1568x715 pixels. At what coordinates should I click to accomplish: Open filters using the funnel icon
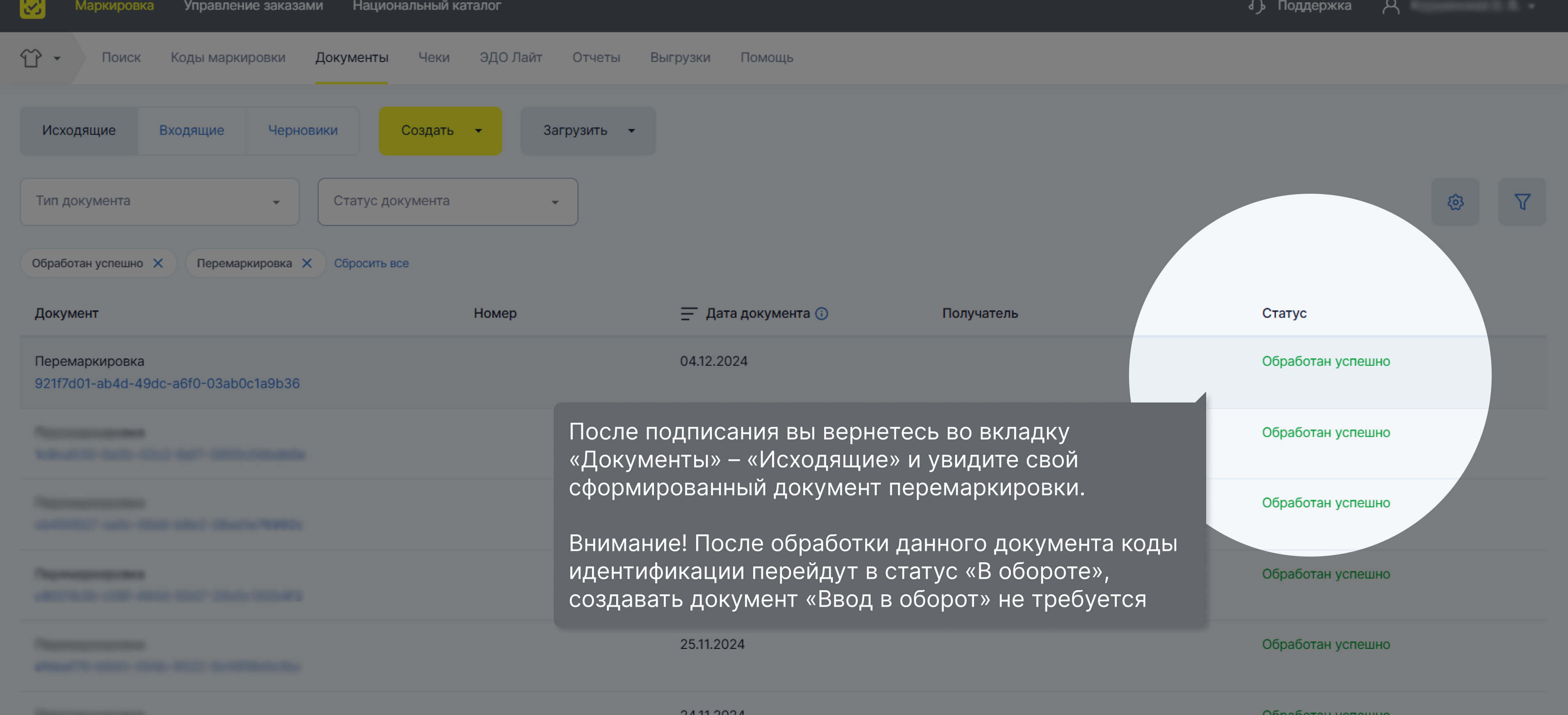pos(1522,202)
